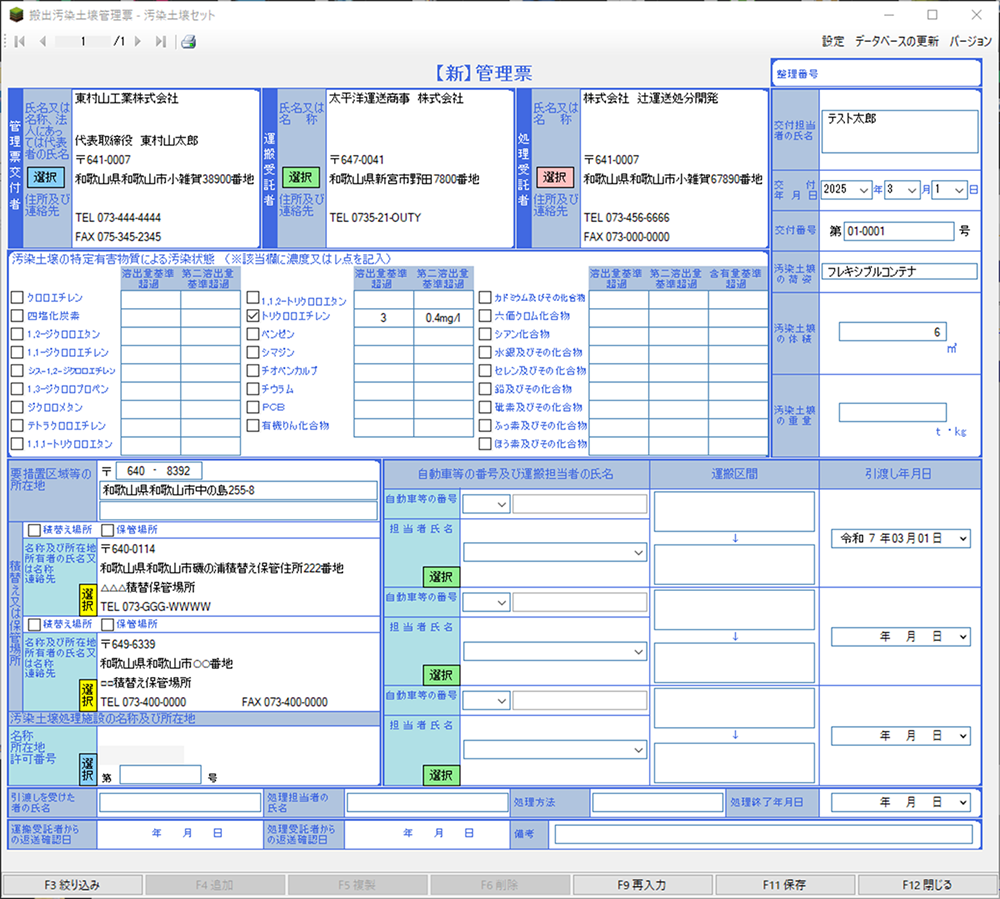Click 汚染土壌の体積 field showing 6

click(x=892, y=332)
